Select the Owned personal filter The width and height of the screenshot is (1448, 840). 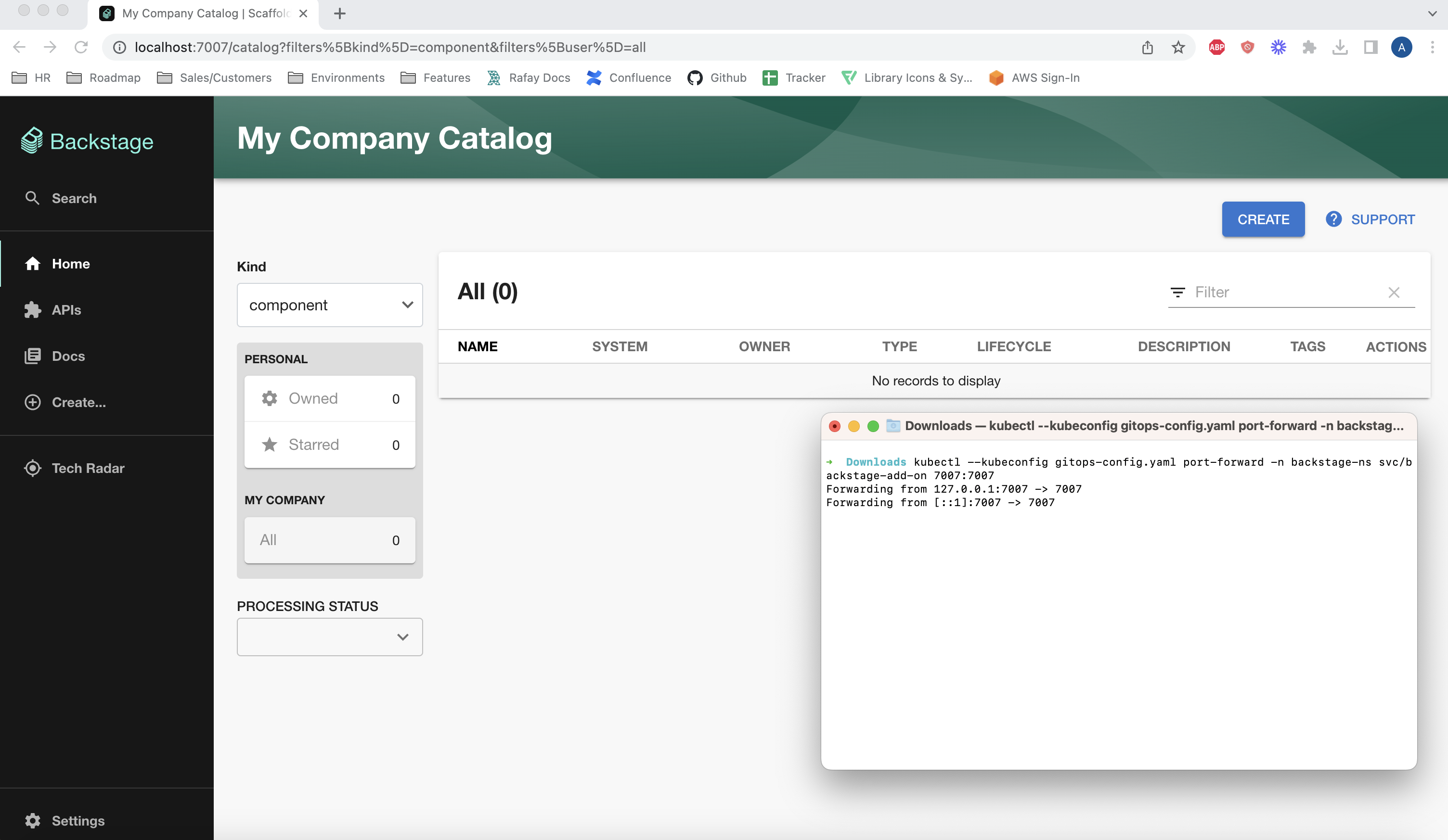point(329,398)
